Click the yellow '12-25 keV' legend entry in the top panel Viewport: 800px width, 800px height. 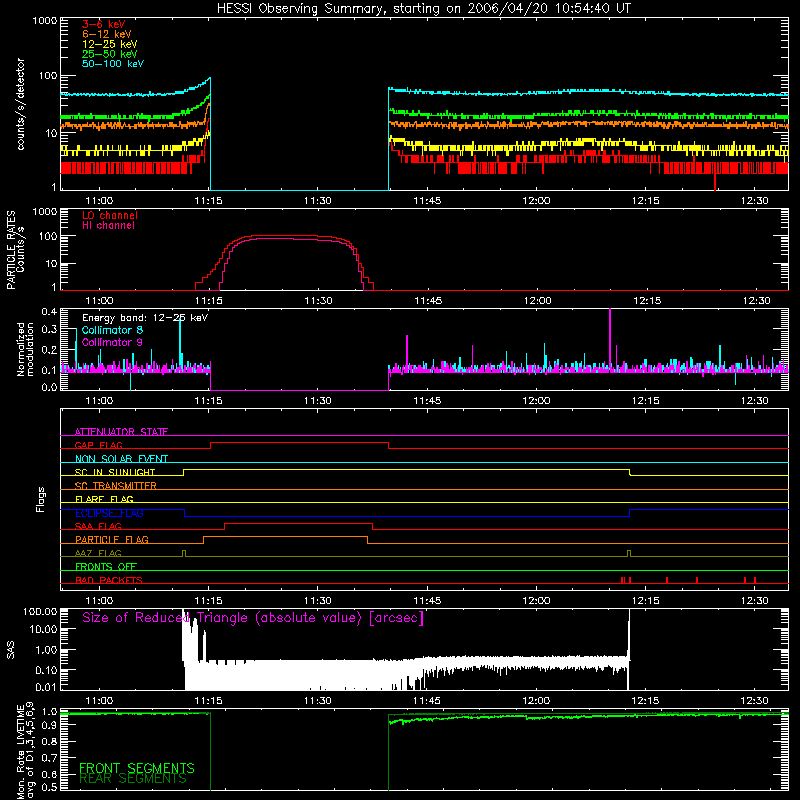click(x=110, y=44)
